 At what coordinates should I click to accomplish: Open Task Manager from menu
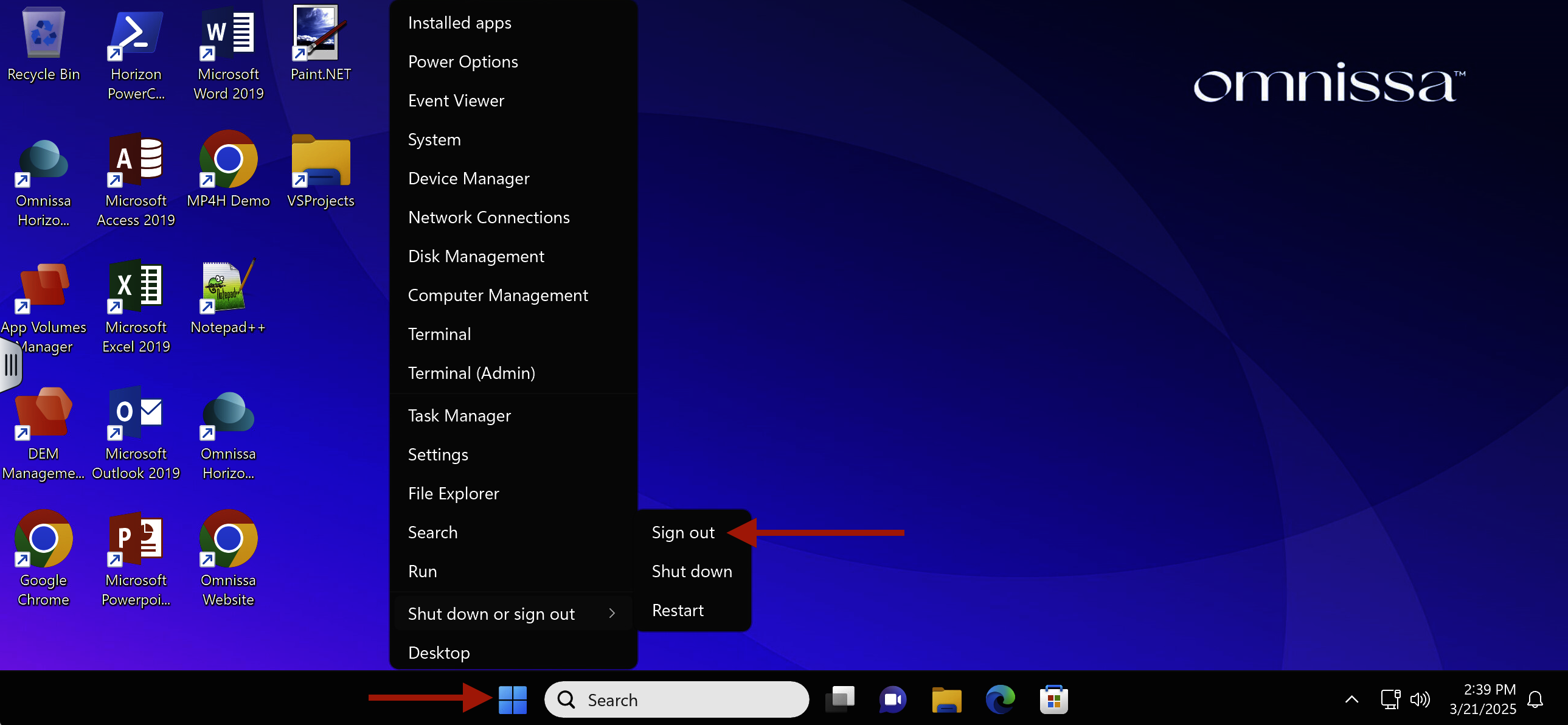pos(459,415)
